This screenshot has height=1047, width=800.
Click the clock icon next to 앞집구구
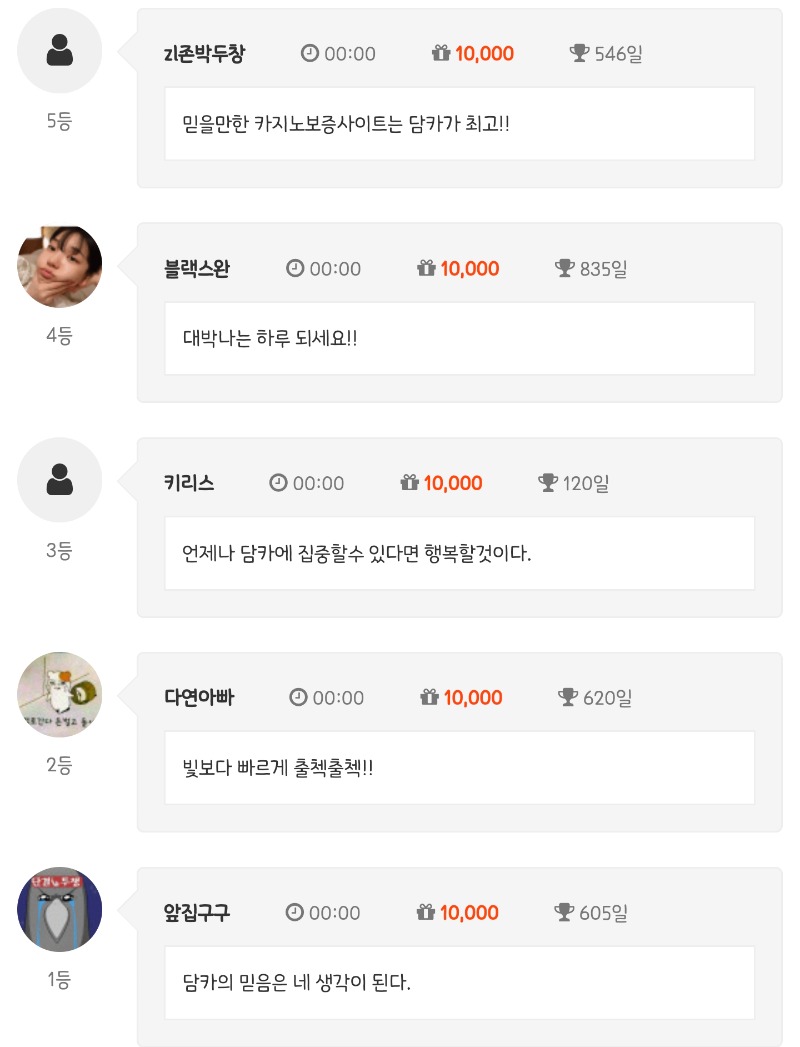tap(295, 912)
